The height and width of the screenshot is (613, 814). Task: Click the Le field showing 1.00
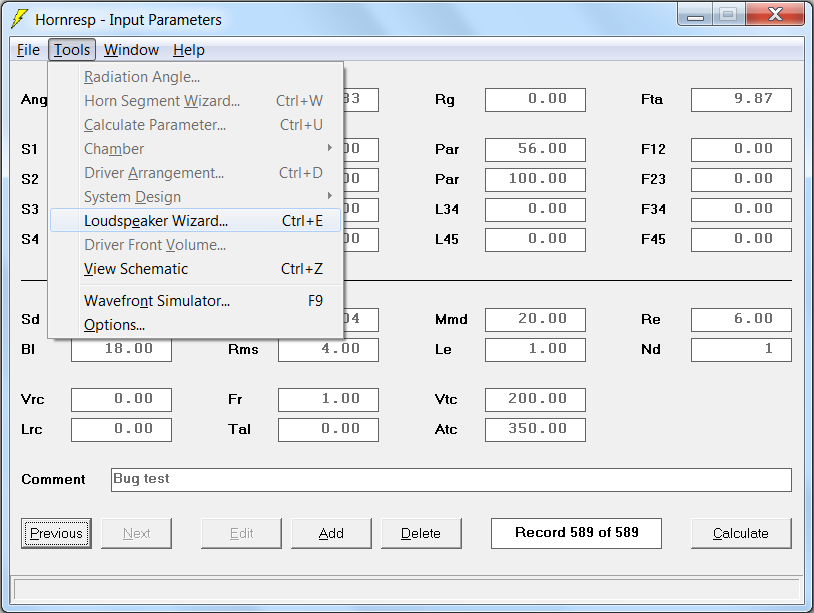click(535, 350)
